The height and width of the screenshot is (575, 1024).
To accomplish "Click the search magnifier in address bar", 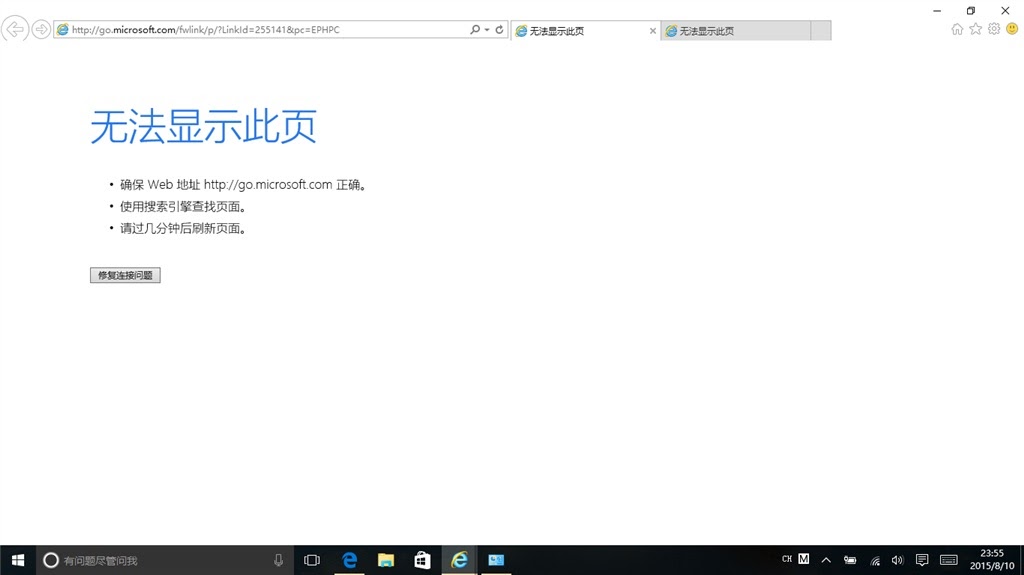I will pos(475,29).
